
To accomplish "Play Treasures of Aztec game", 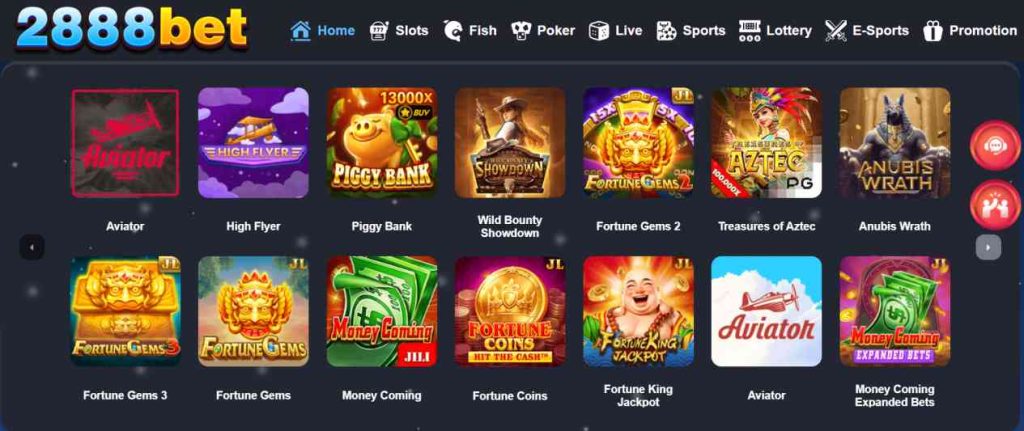I will 767,143.
